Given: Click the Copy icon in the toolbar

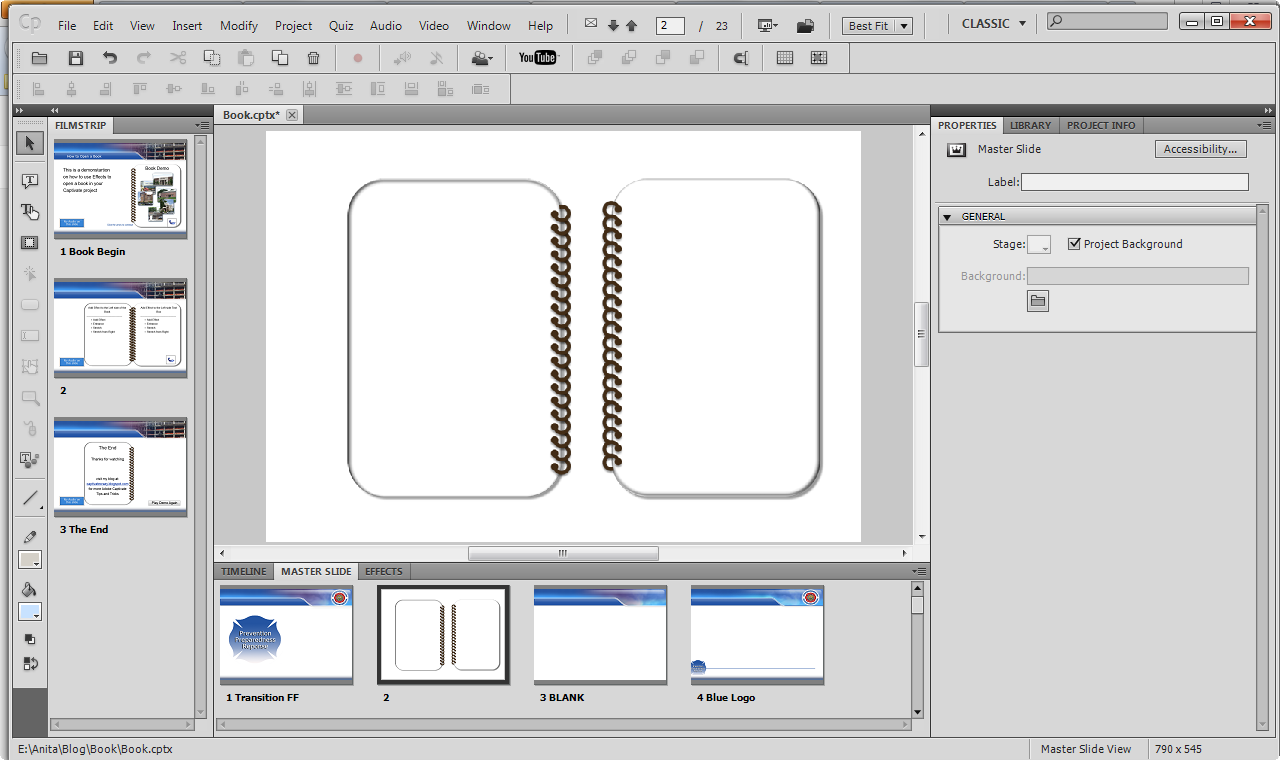Looking at the screenshot, I should pyautogui.click(x=212, y=58).
